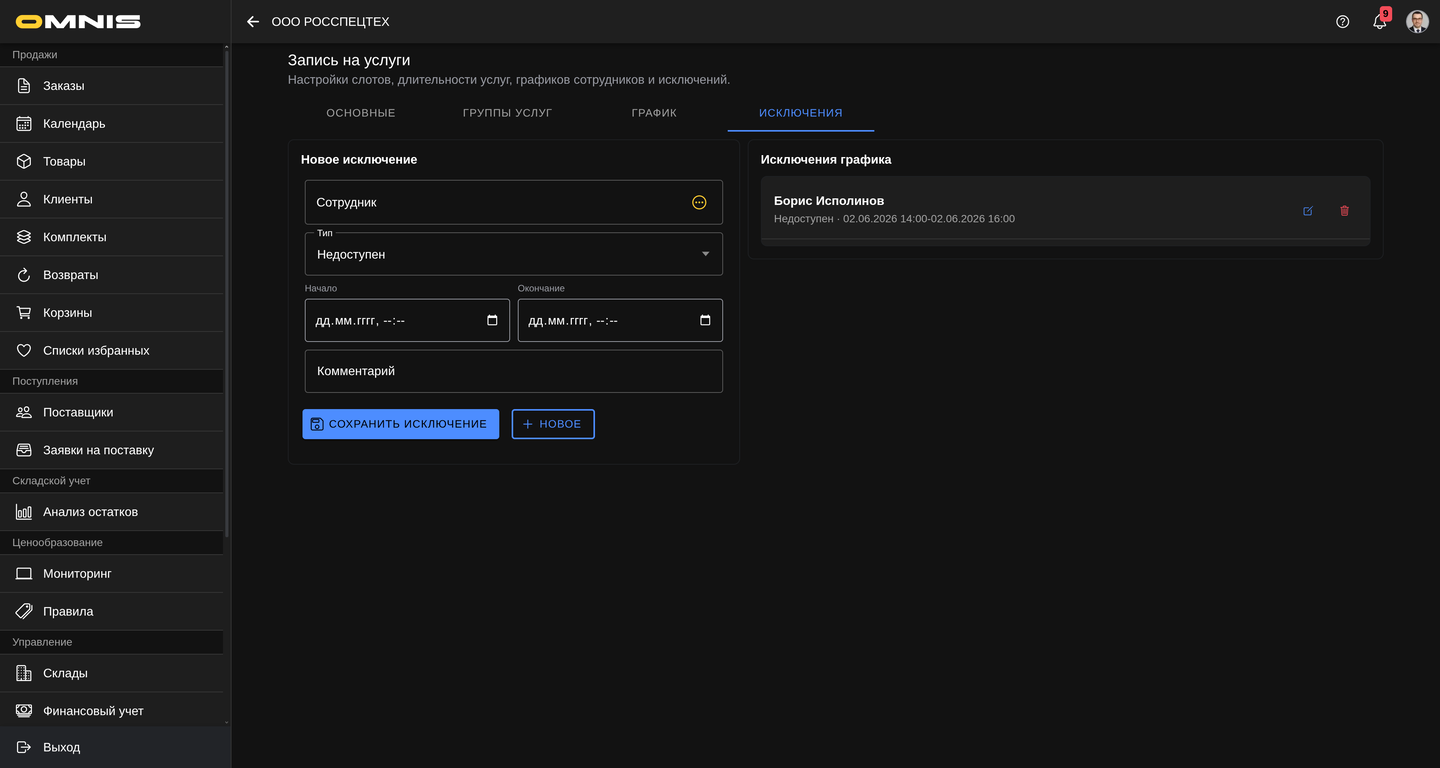
Task: Click the + Новое button
Action: [553, 424]
